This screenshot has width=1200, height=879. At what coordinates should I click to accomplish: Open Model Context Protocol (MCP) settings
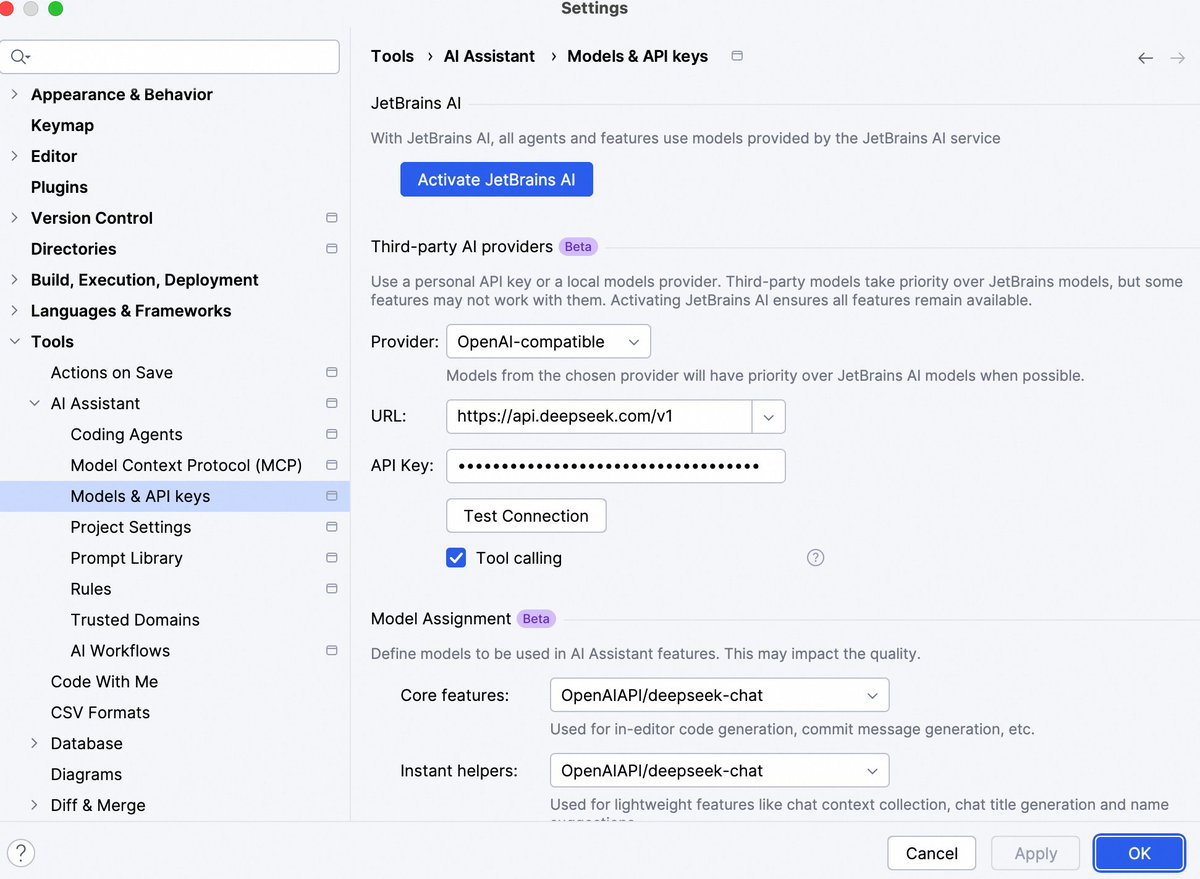tap(186, 465)
